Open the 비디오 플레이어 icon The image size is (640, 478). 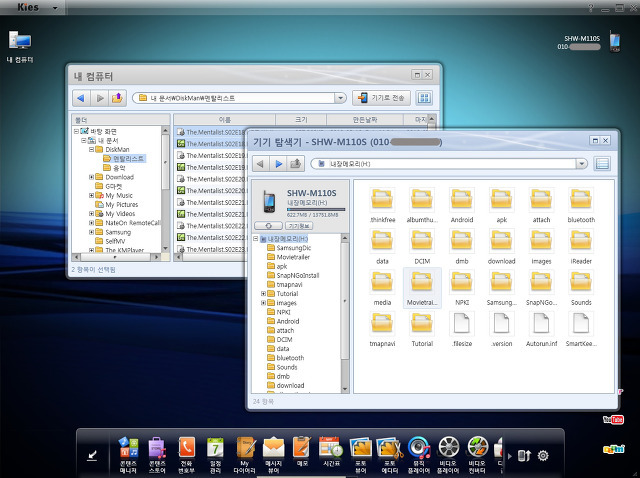tap(448, 454)
